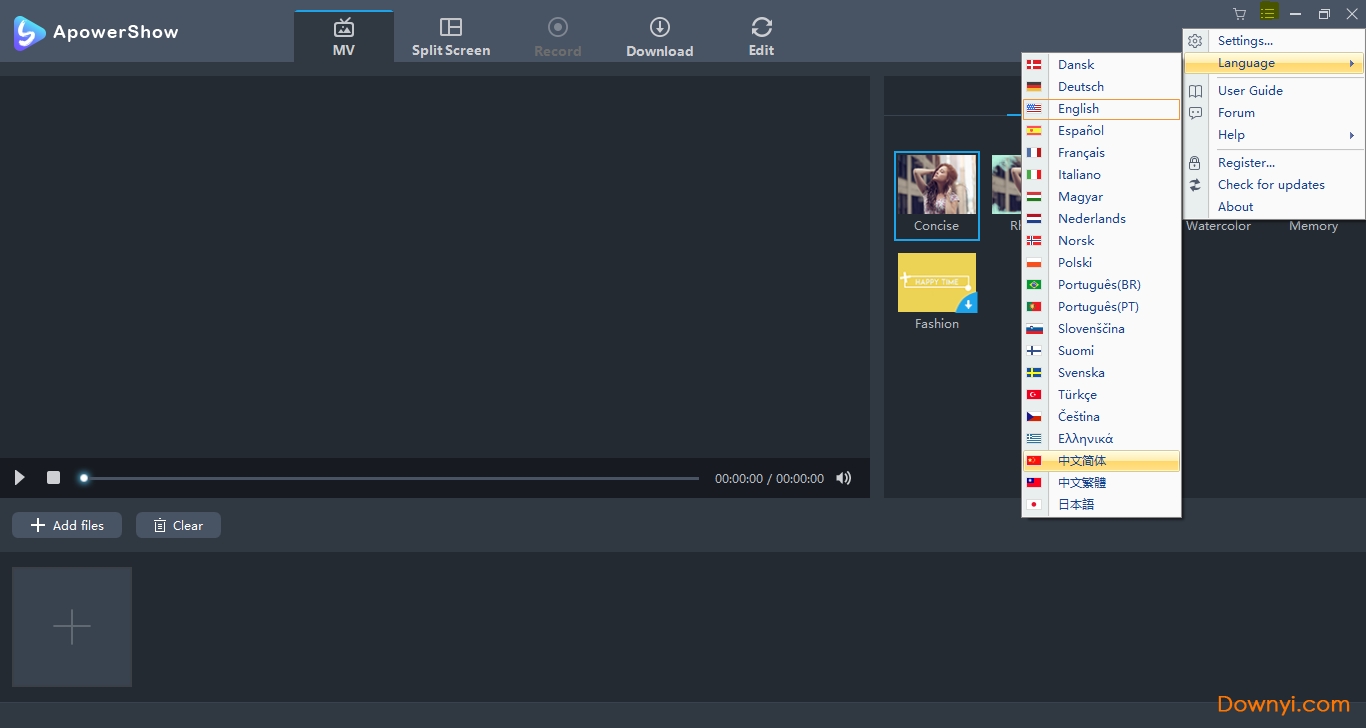
Task: Select Norsk language
Action: coord(1101,241)
